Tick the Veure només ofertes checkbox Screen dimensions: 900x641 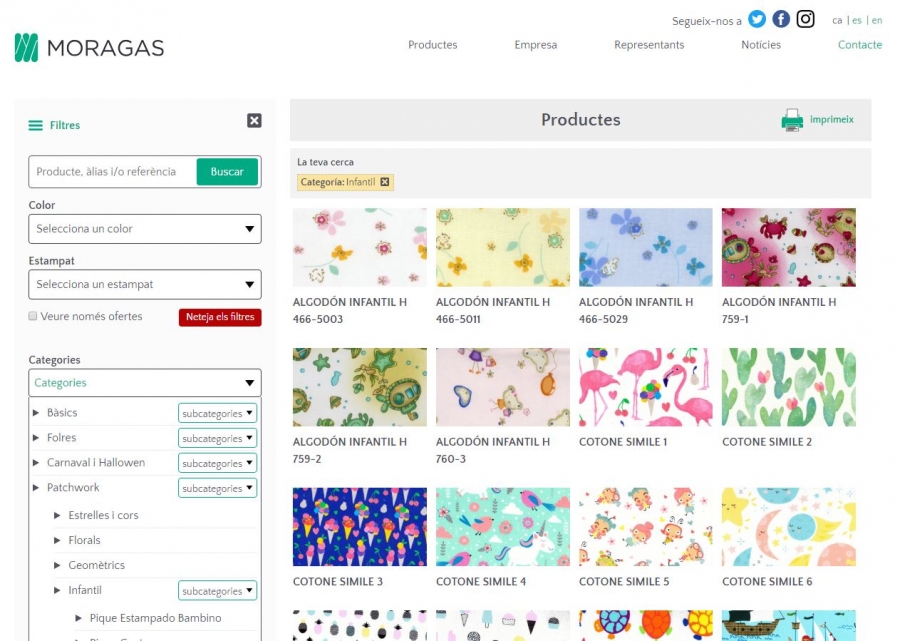click(x=33, y=316)
